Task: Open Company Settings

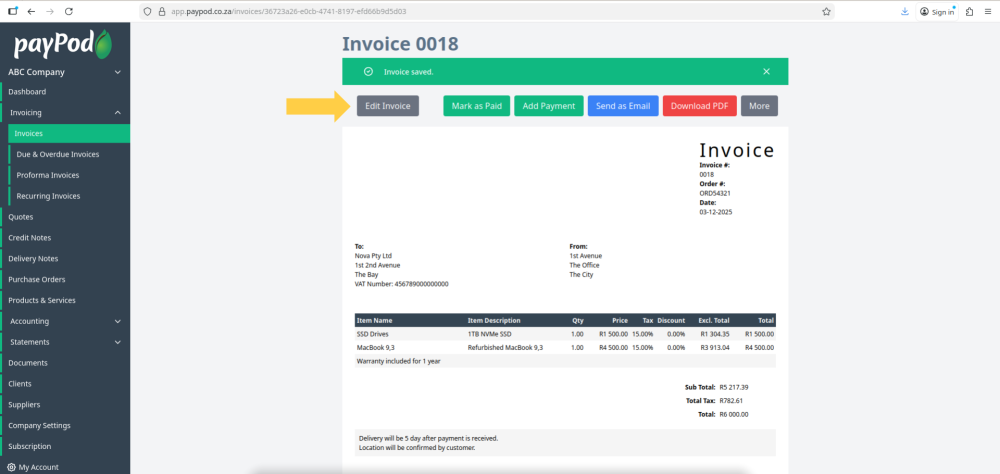Action: 40,426
